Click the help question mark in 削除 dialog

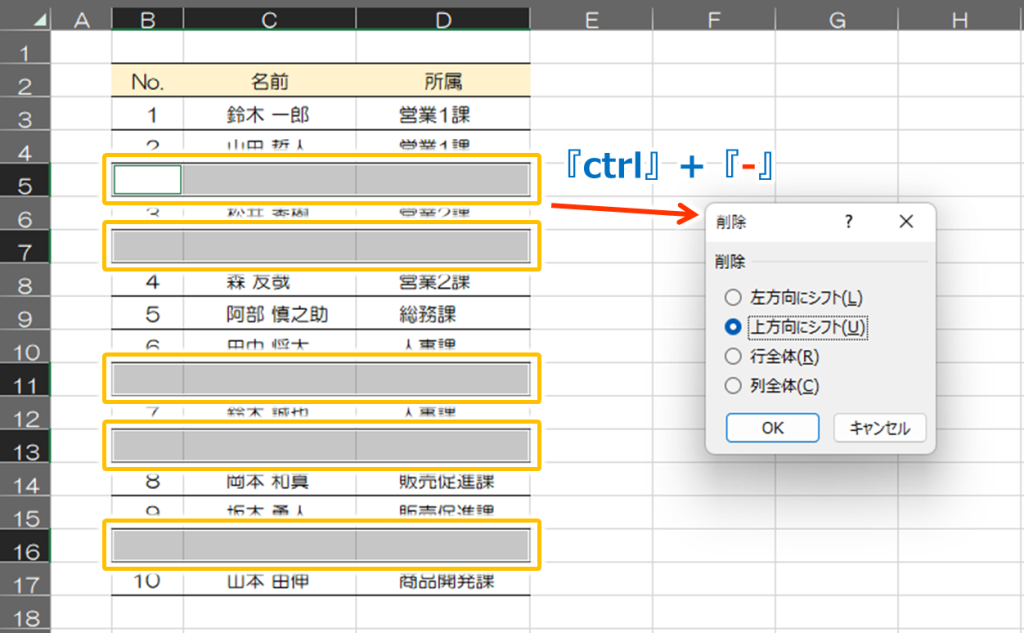(848, 221)
